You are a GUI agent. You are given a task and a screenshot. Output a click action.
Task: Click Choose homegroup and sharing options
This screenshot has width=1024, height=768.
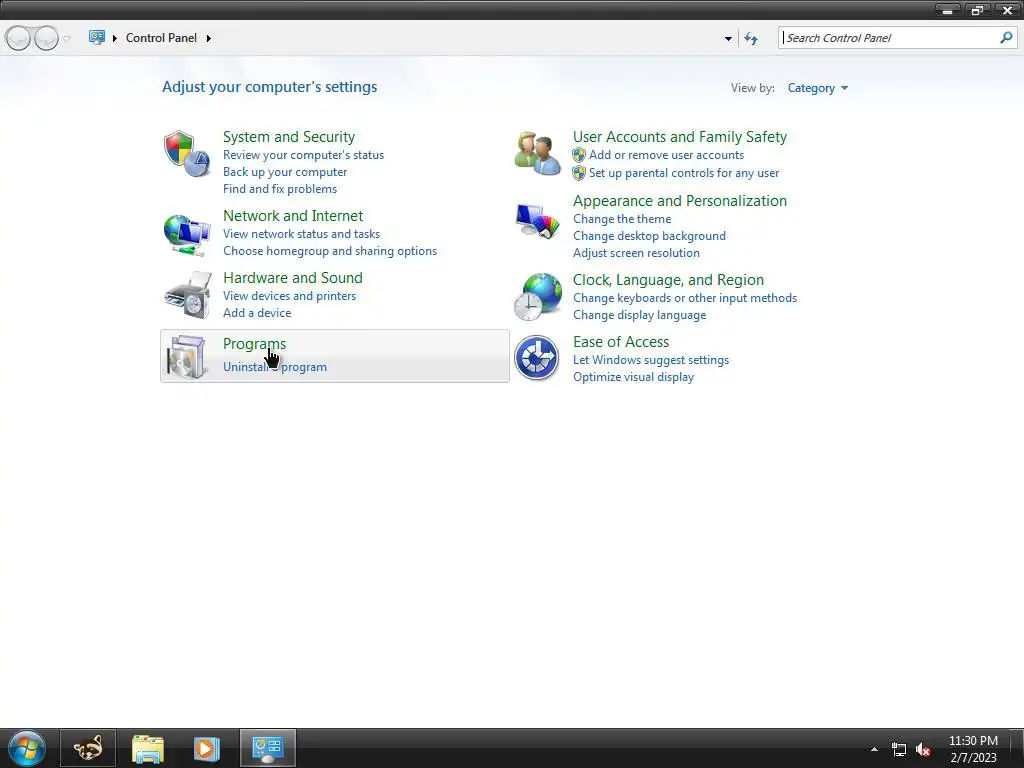click(x=330, y=251)
